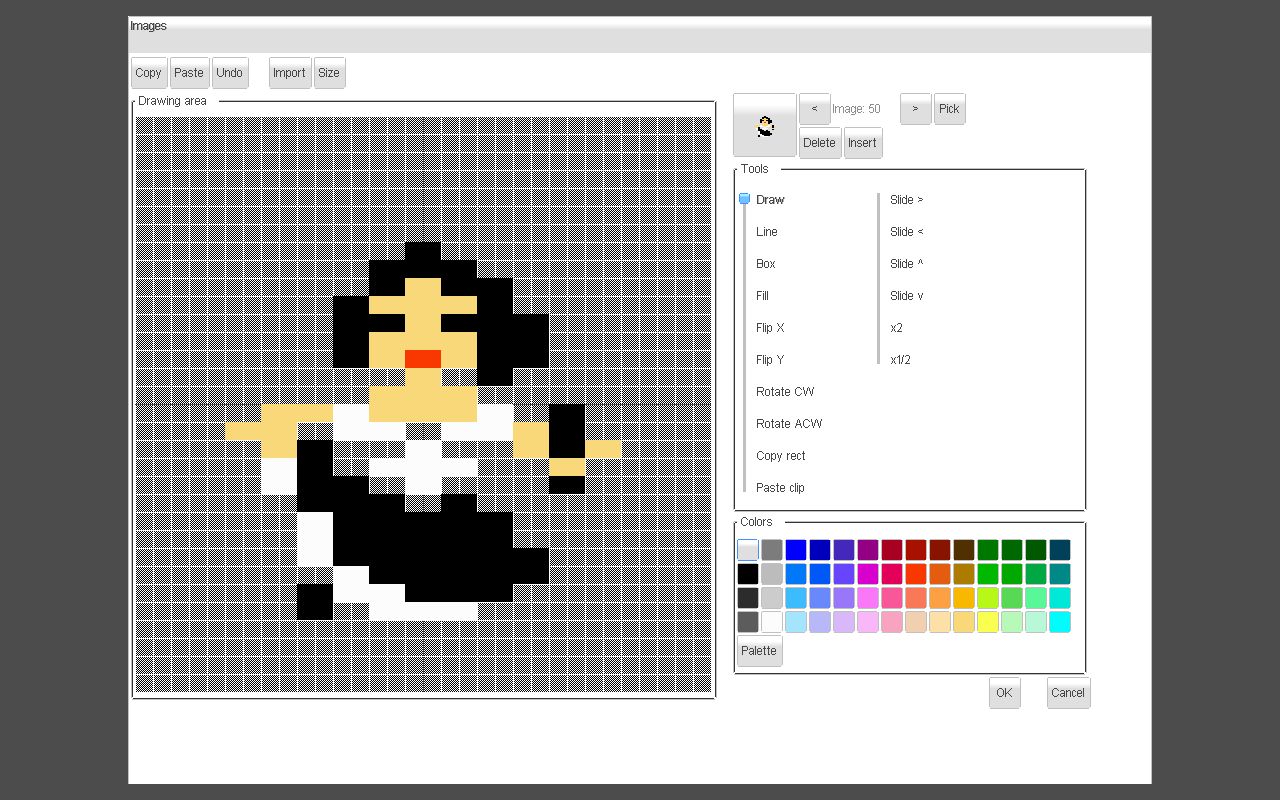1280x800 pixels.
Task: Choose Rotate ACW in the tools list
Action: [x=789, y=424]
